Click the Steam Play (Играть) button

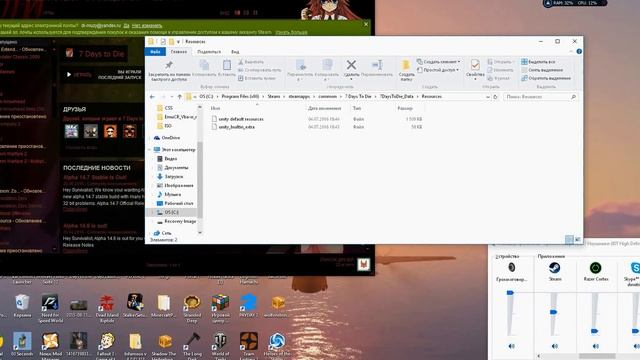(x=79, y=75)
